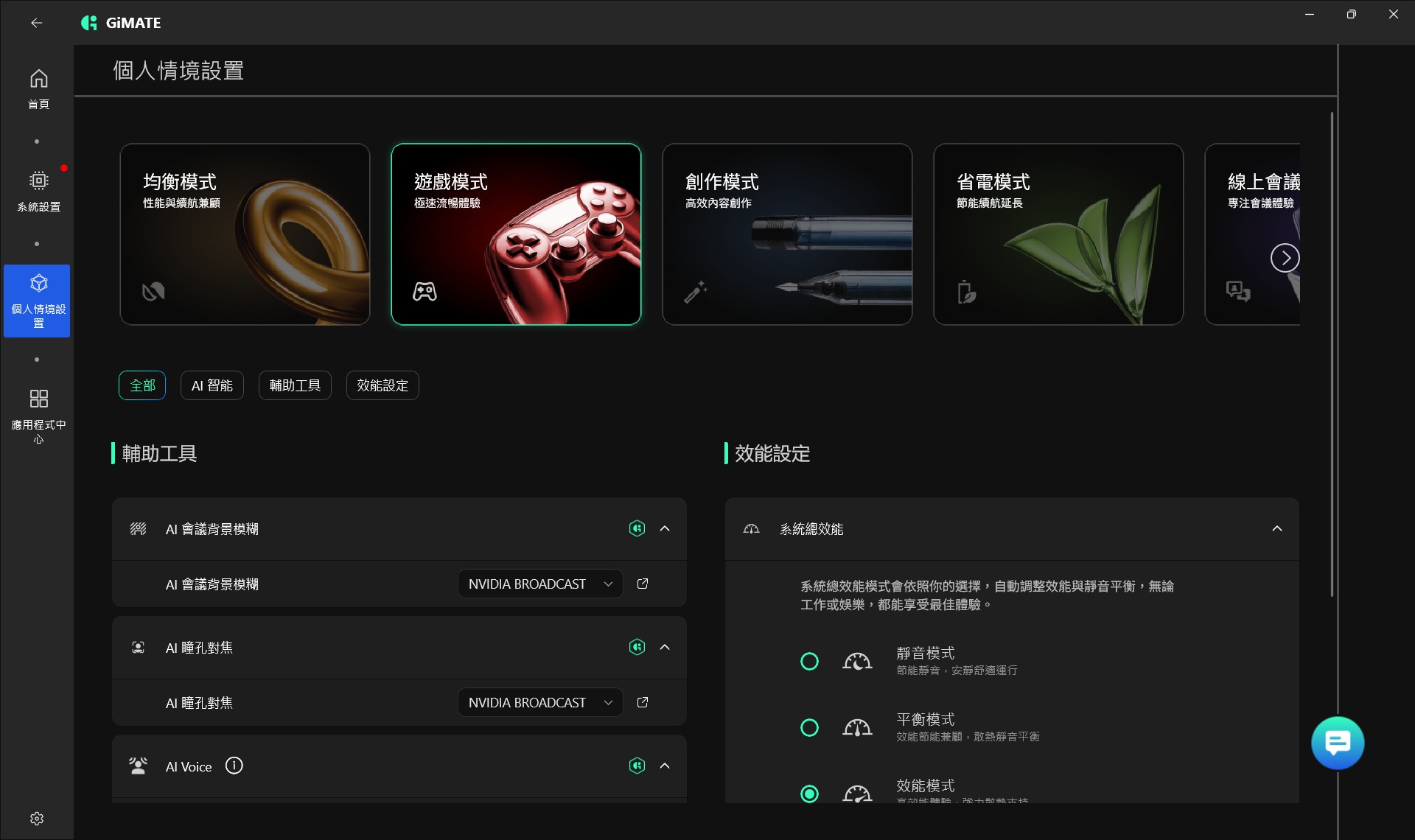Click GiMATE badge in AI 瞳孔對焦 header

[637, 648]
